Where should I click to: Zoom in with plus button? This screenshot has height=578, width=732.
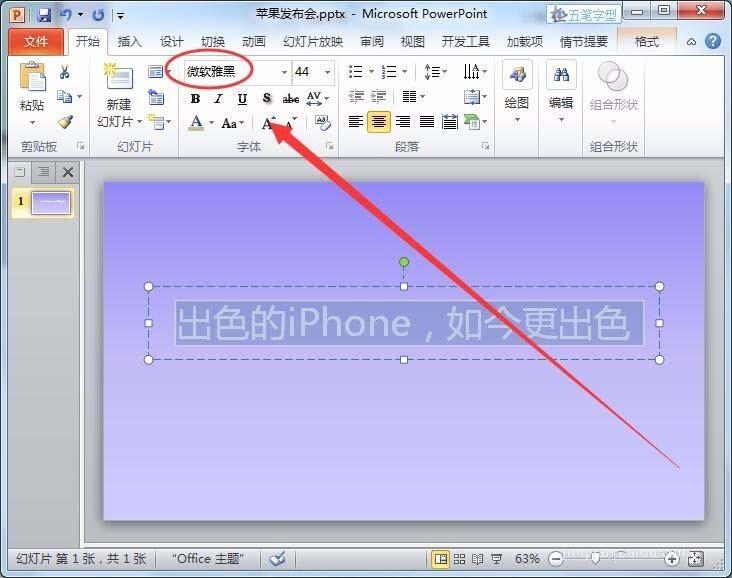tap(672, 559)
